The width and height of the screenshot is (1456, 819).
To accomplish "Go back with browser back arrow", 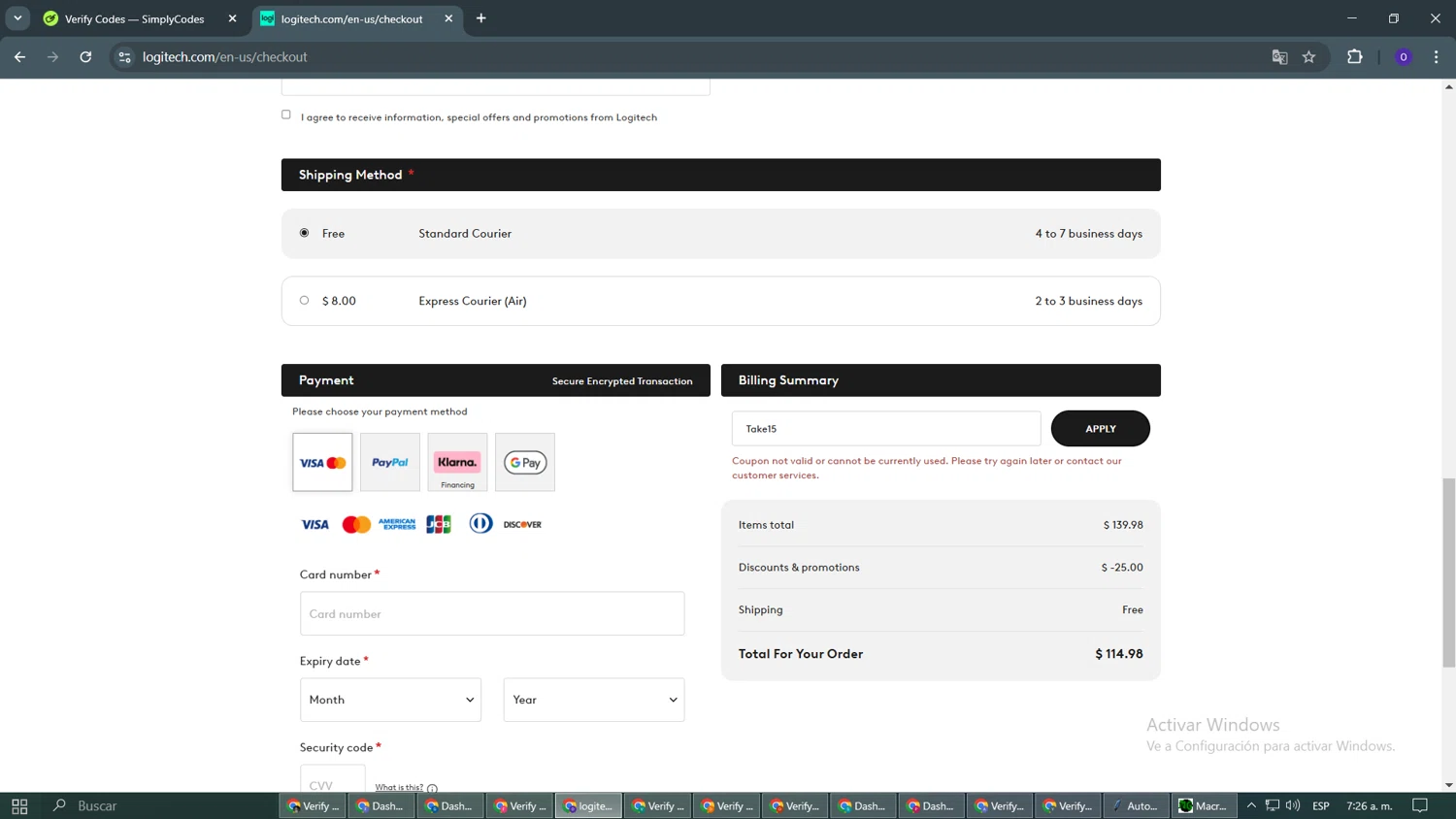I will tap(19, 57).
